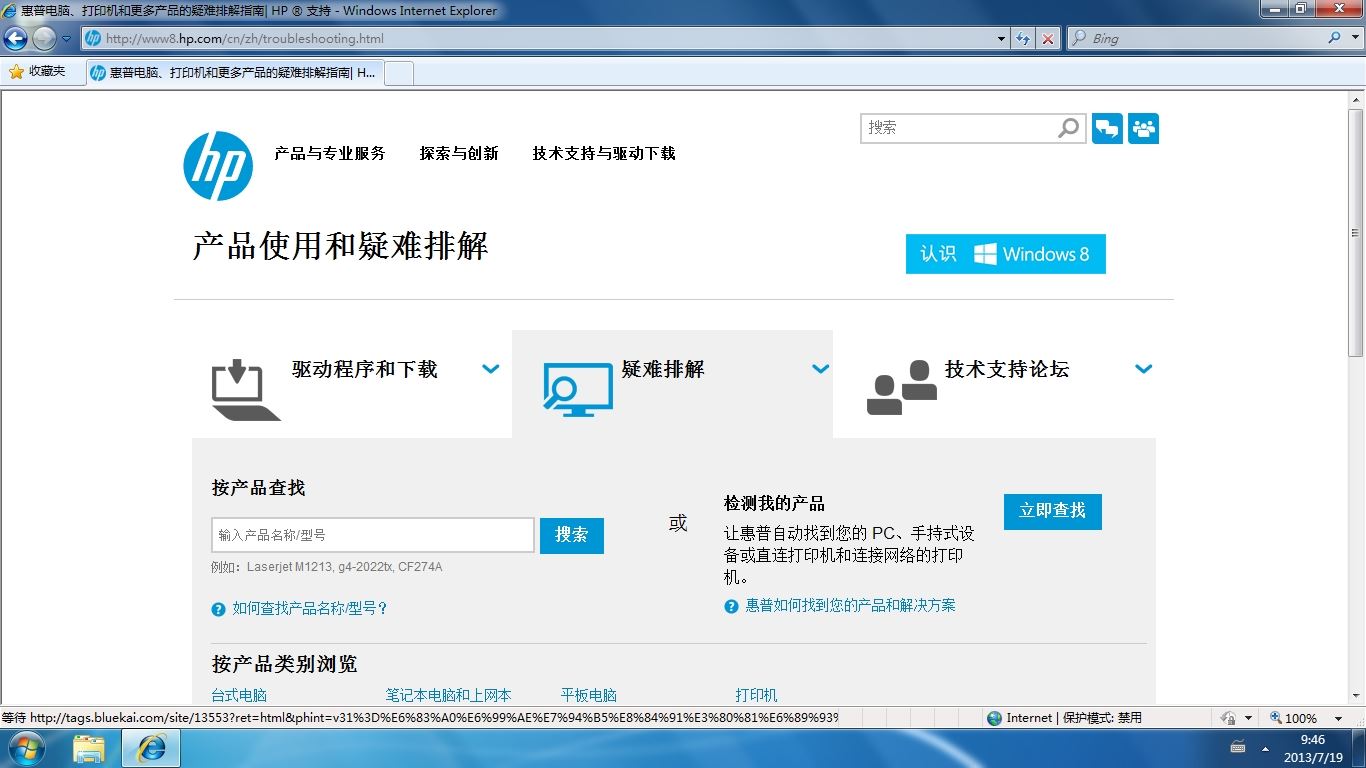
Task: Click the troubleshooting monitor magnifier icon
Action: coord(577,389)
